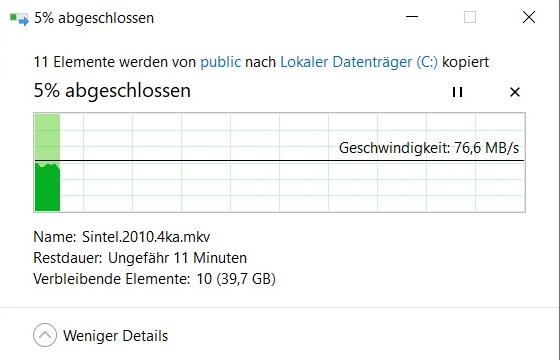
Task: Close the copy dialog window
Action: point(529,17)
